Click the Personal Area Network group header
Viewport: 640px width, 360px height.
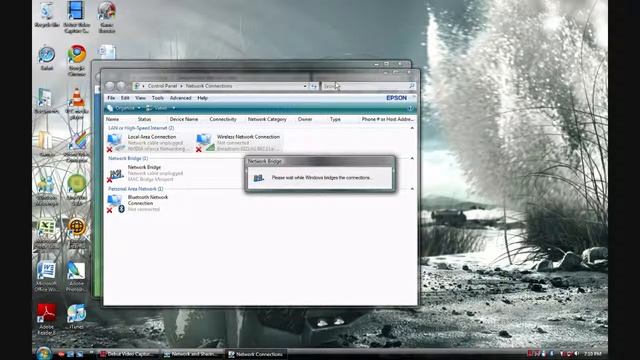coord(136,189)
